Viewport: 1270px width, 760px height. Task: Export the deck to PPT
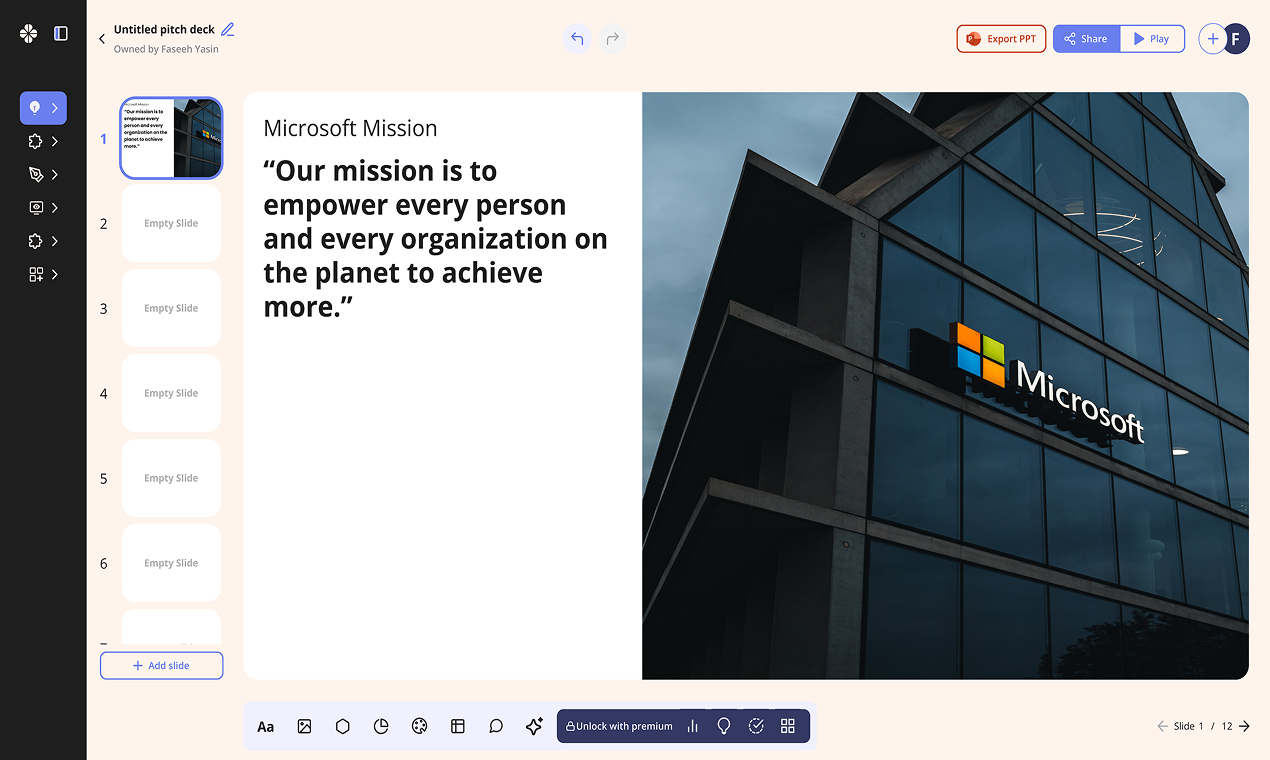(x=1001, y=39)
